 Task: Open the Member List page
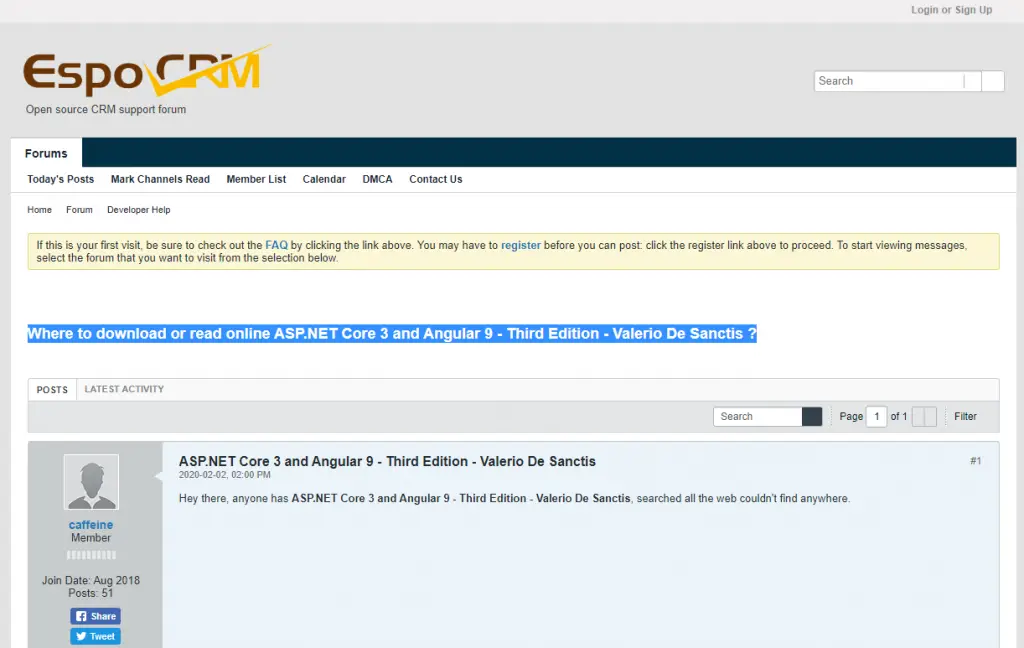tap(256, 179)
